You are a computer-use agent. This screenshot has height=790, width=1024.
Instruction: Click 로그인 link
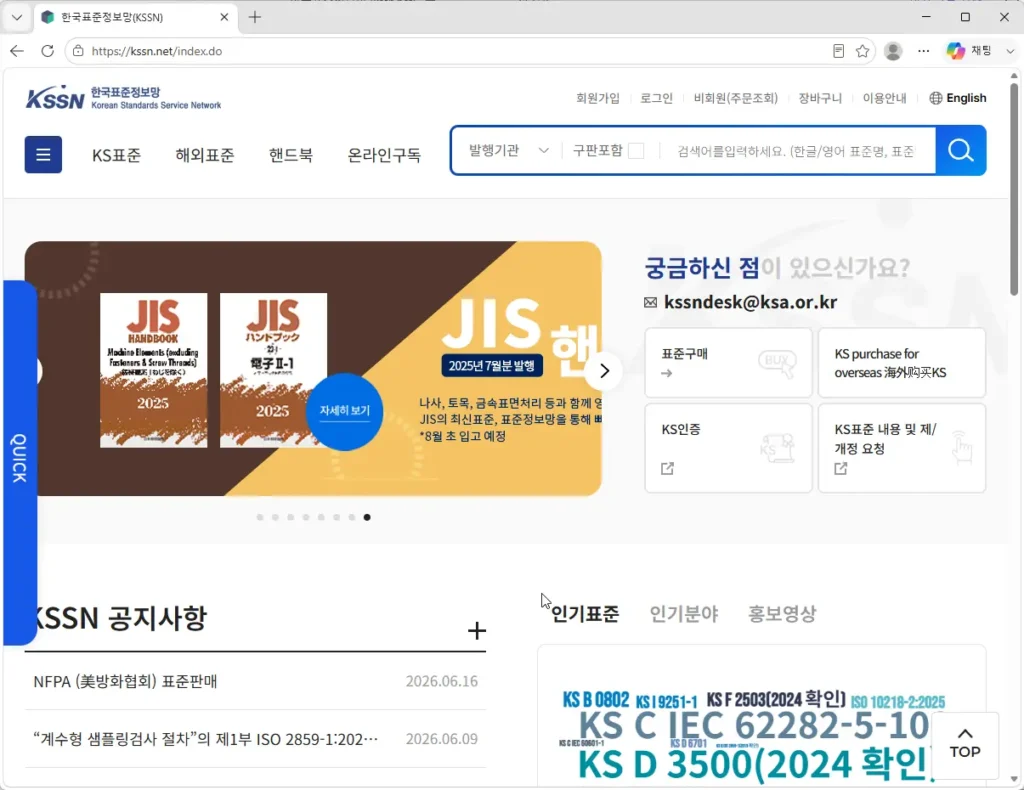point(656,98)
